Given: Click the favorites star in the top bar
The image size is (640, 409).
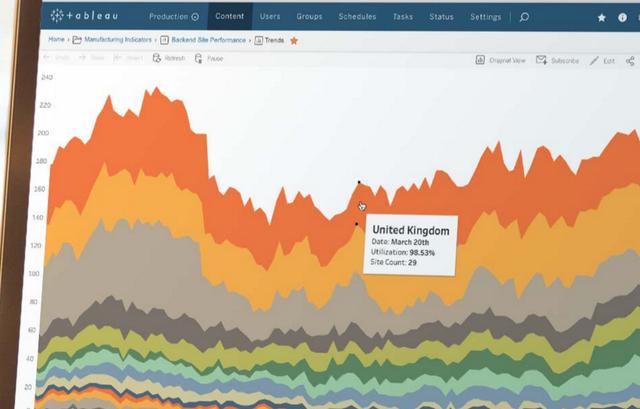Looking at the screenshot, I should tap(601, 18).
